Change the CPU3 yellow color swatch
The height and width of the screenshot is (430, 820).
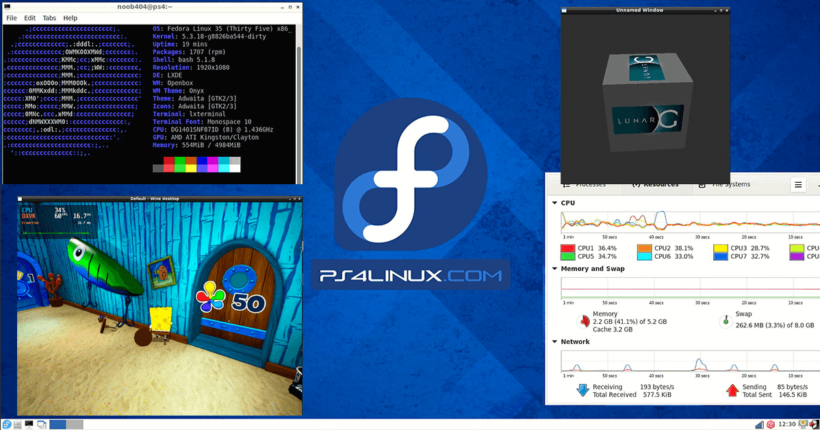721,248
